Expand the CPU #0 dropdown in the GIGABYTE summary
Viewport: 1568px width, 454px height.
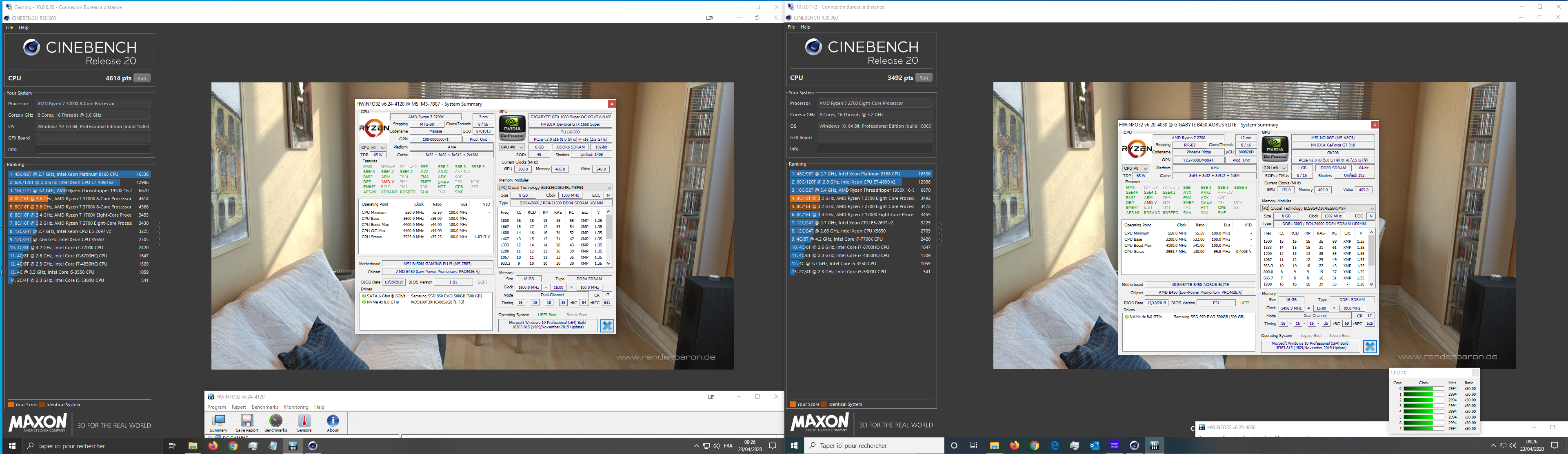click(1136, 168)
